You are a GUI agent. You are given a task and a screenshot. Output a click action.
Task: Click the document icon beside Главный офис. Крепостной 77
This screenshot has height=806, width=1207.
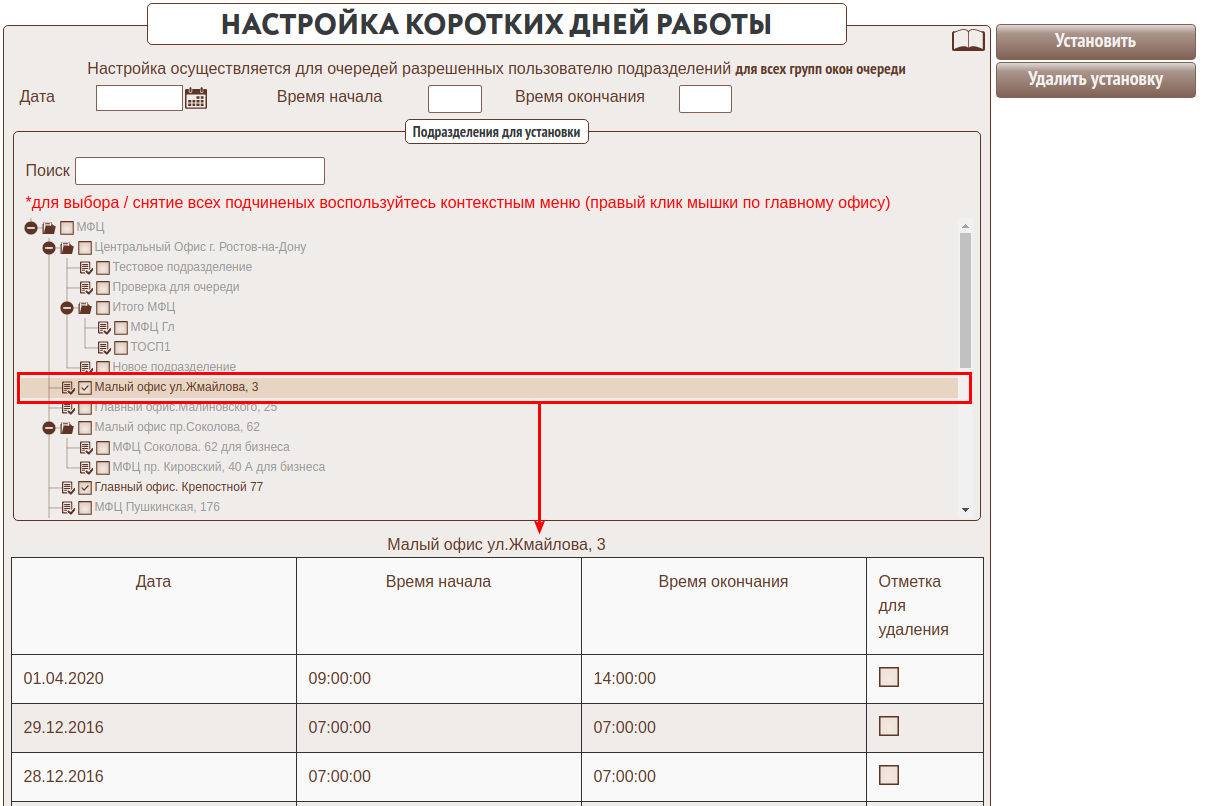pos(68,488)
